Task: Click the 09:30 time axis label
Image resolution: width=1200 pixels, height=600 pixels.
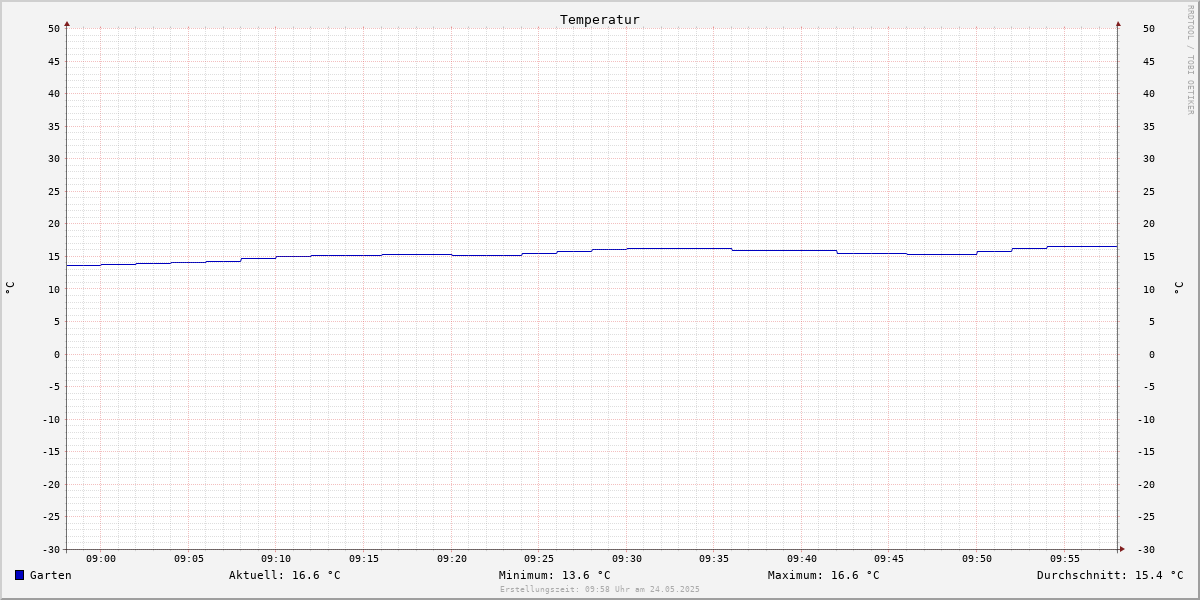Action: click(627, 559)
